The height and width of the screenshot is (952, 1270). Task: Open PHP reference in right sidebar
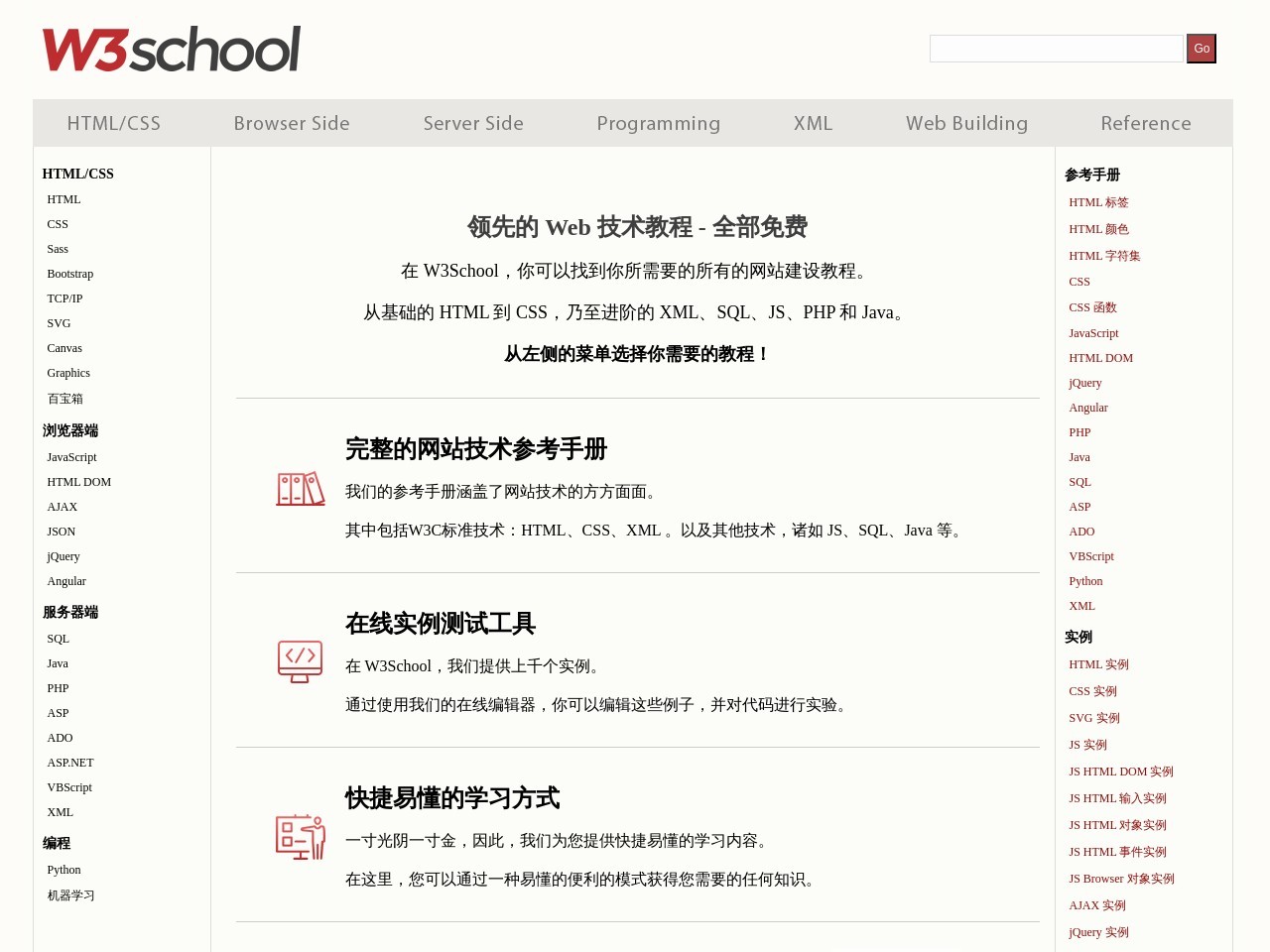pyautogui.click(x=1079, y=432)
